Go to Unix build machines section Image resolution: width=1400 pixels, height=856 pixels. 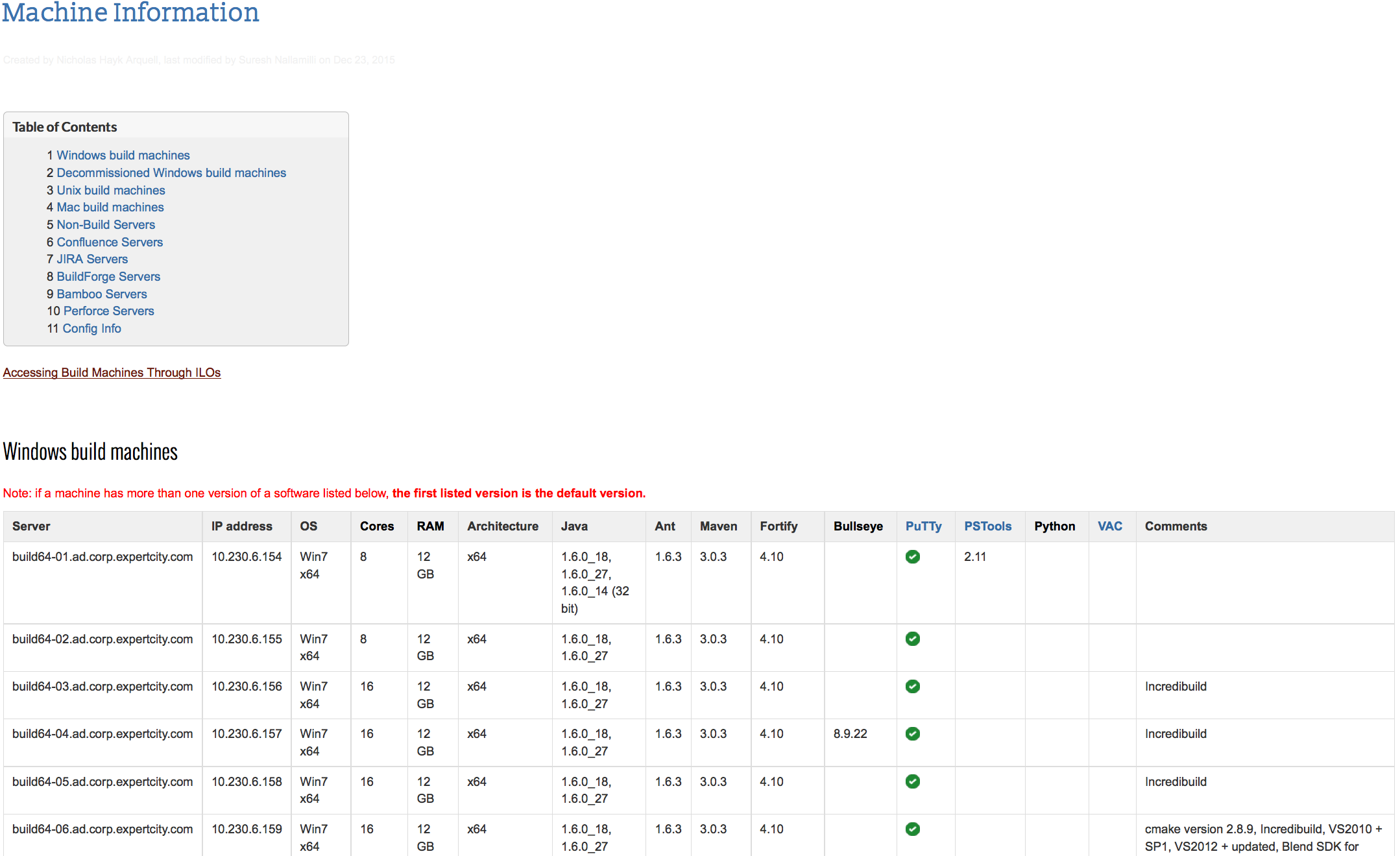pyautogui.click(x=110, y=190)
